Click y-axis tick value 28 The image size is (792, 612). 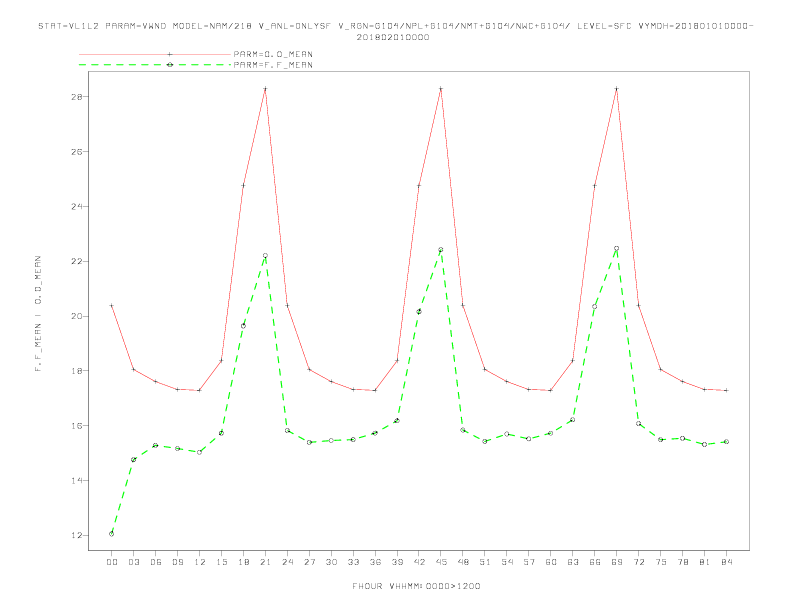77,96
